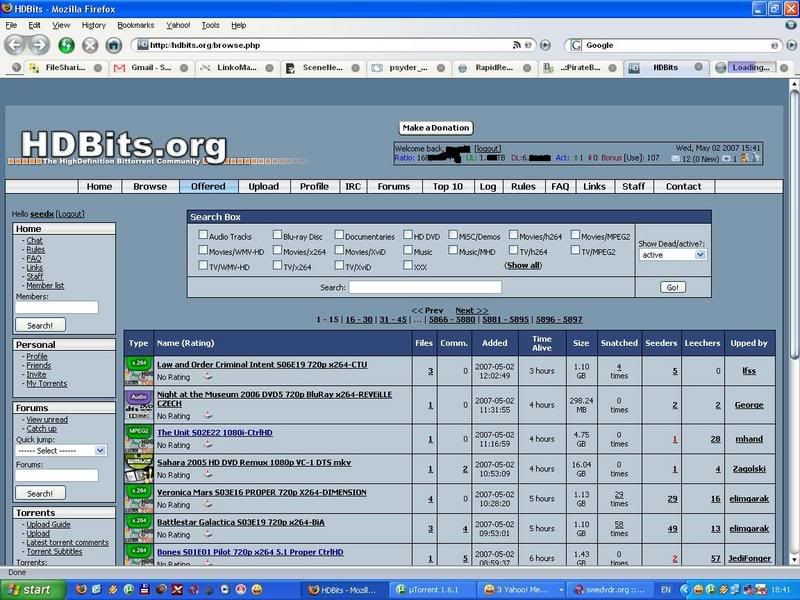The width and height of the screenshot is (800, 600).
Task: Tick the Music/MHD checkbox
Action: tap(453, 250)
